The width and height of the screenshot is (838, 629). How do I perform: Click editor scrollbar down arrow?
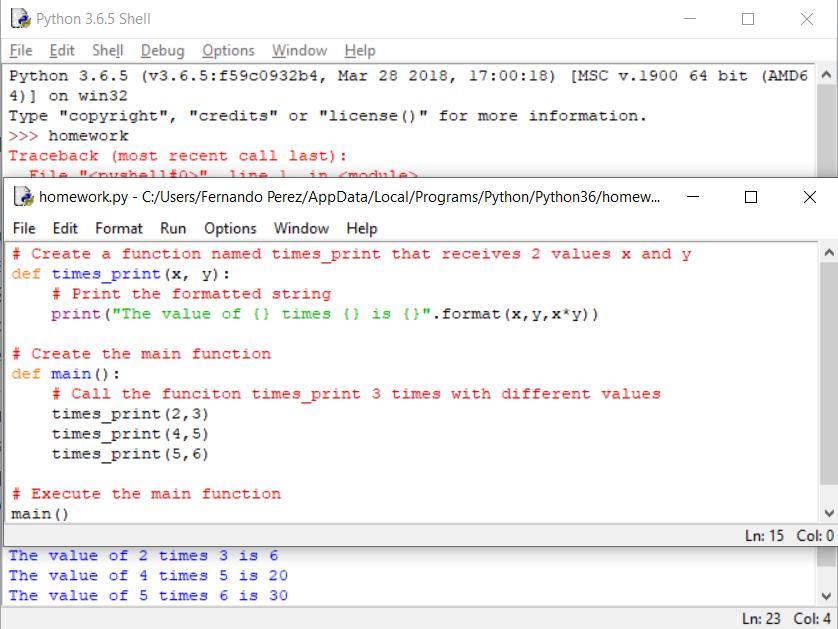828,513
